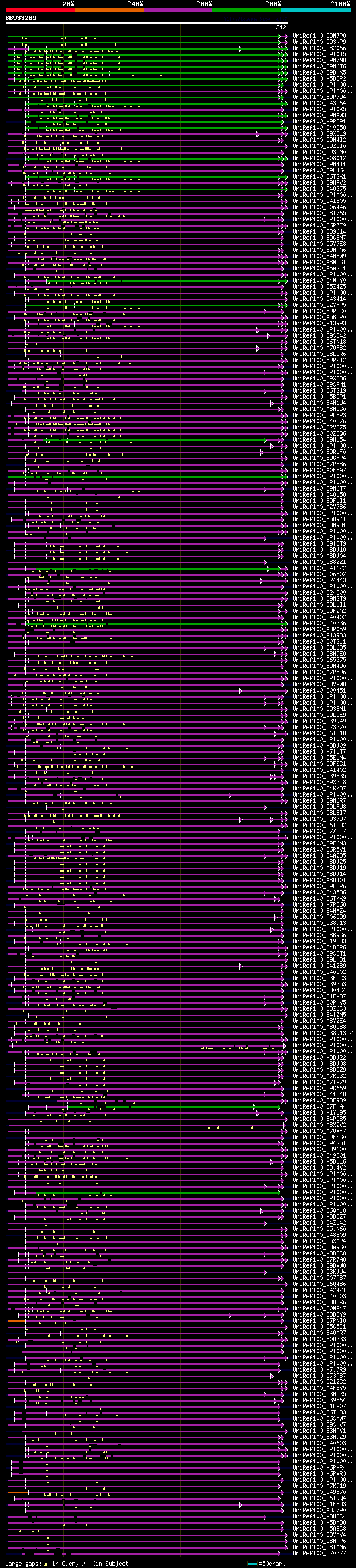Select label UniRef100_Q9MAW3
Image resolution: width=356 pixels, height=1568 pixels.
click(x=319, y=115)
